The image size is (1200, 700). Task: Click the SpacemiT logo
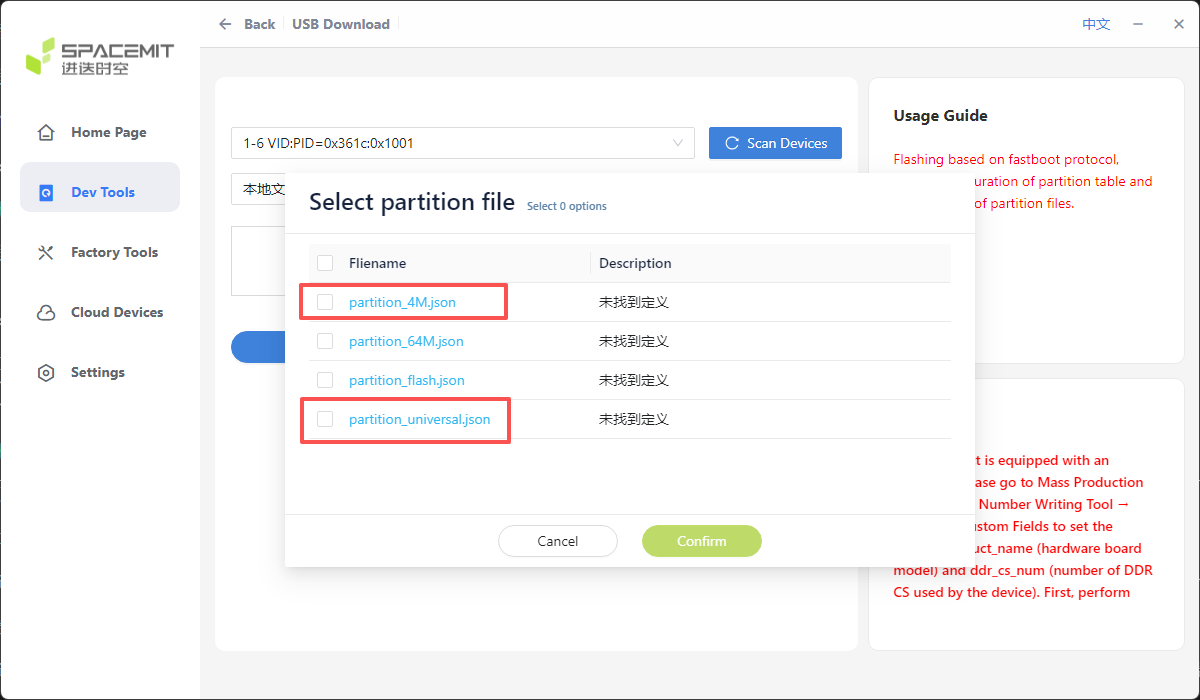[100, 56]
